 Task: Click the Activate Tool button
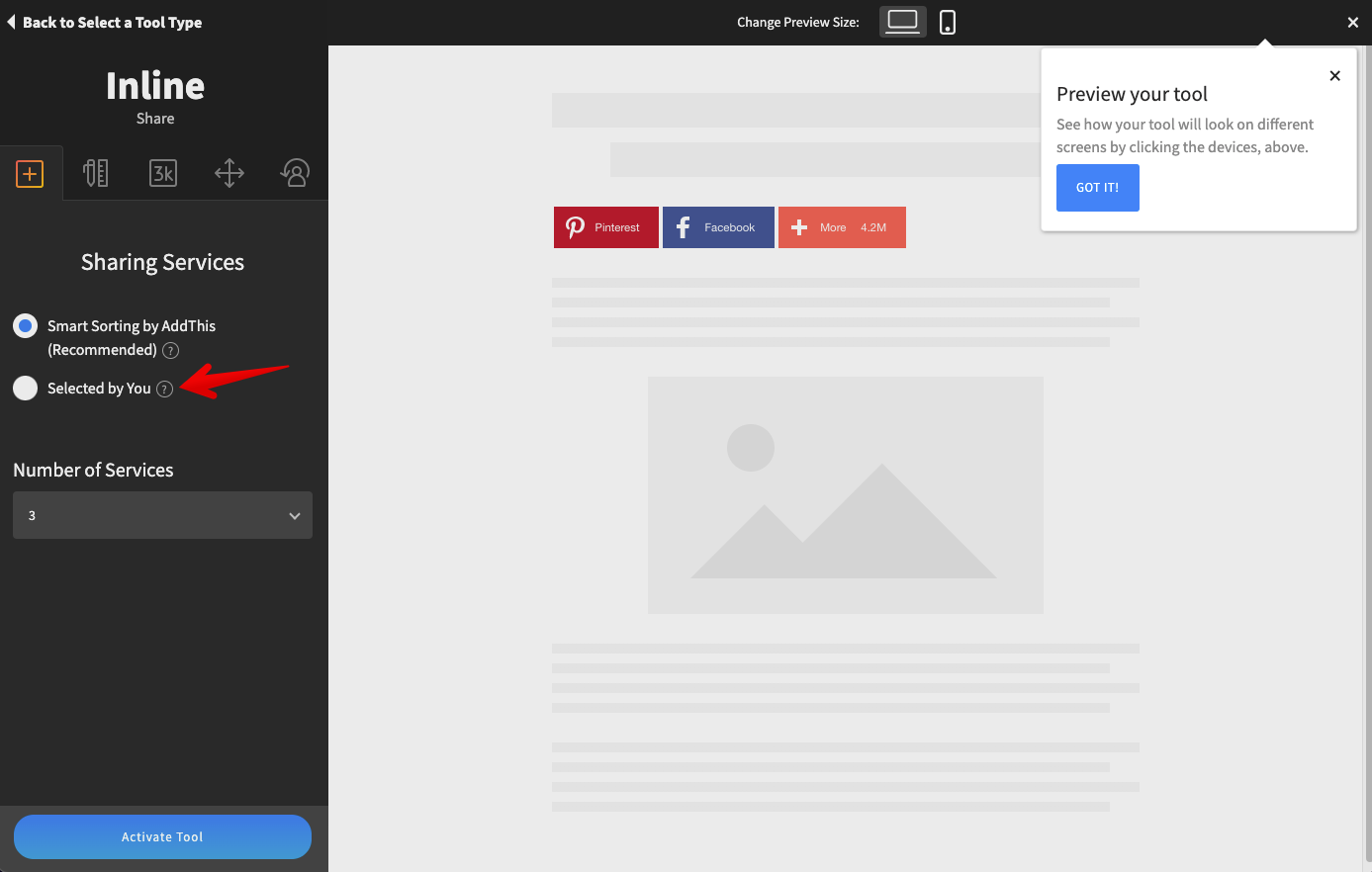pos(162,836)
